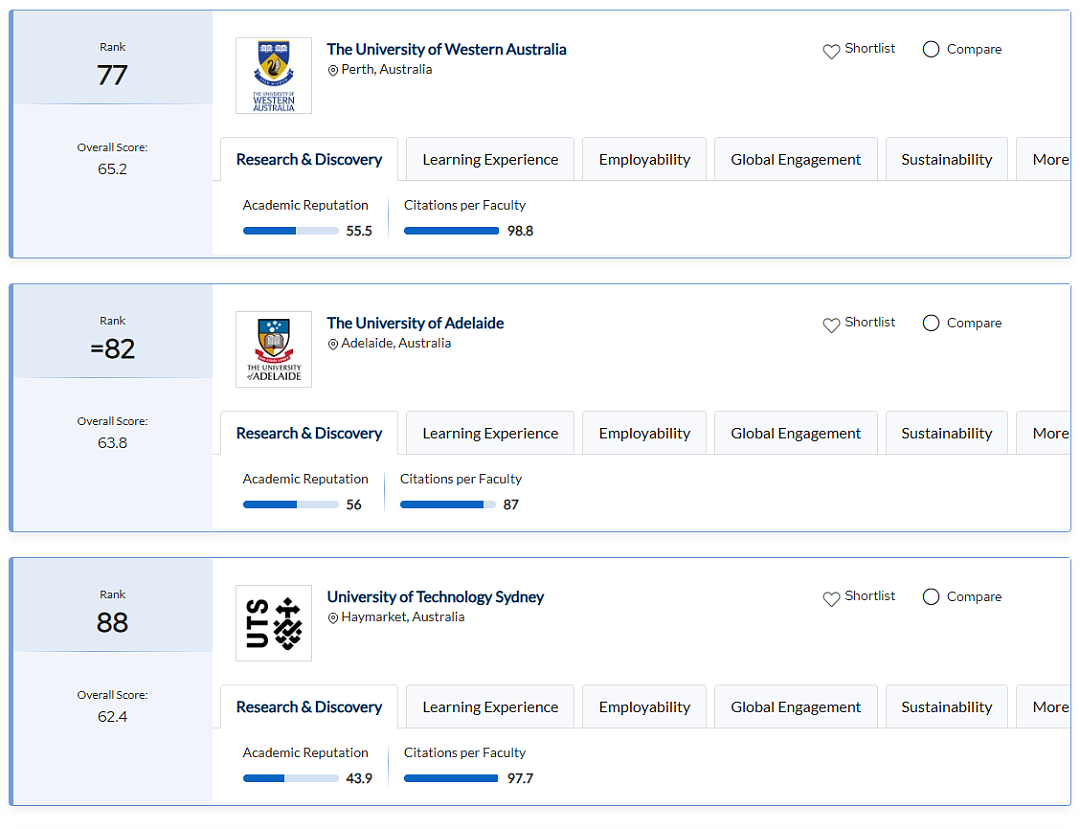Click Academic Reputation bar showing 56
Screen dimensions: 1080x829
click(x=291, y=505)
